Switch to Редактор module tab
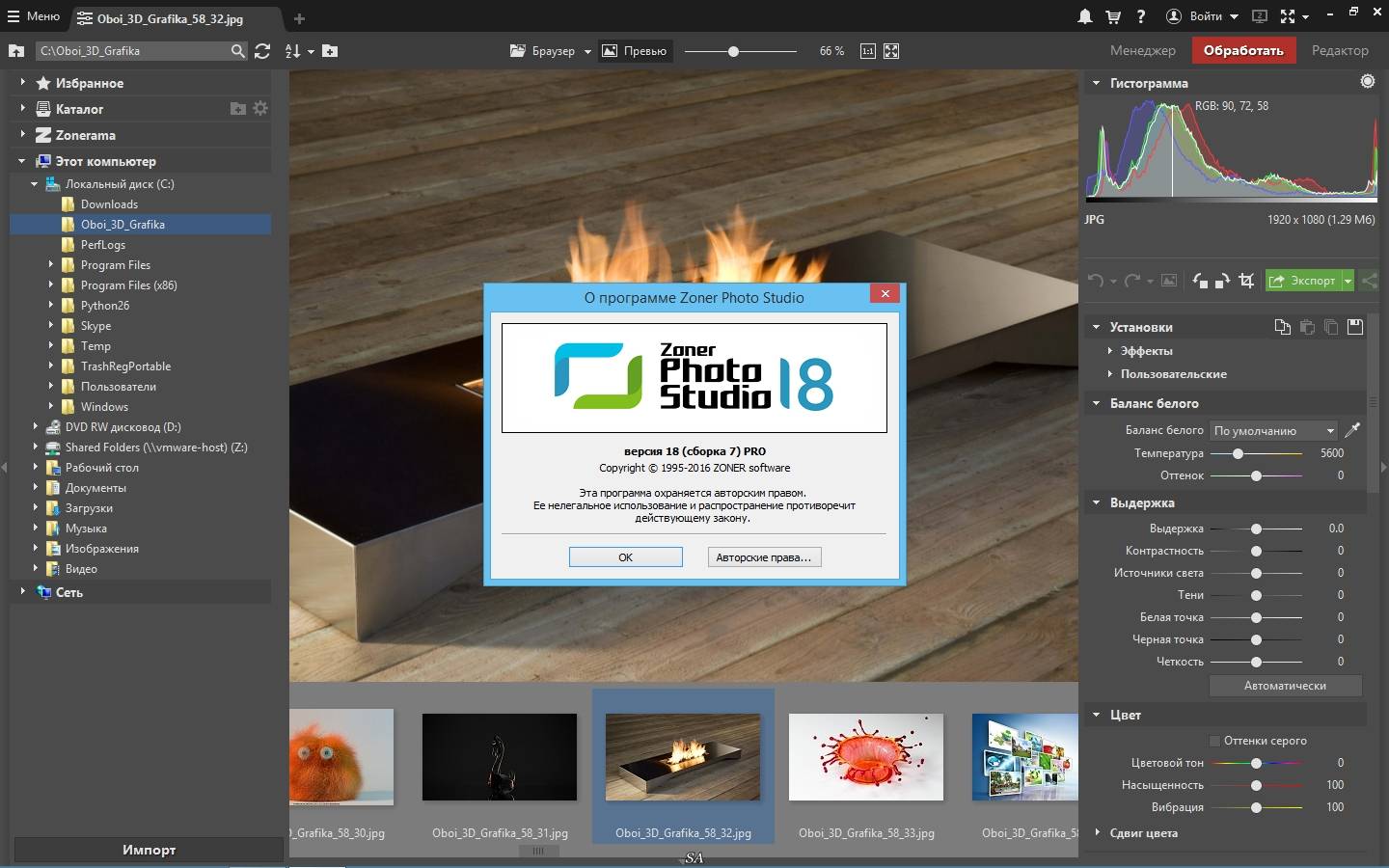This screenshot has height=868, width=1389. (x=1340, y=50)
